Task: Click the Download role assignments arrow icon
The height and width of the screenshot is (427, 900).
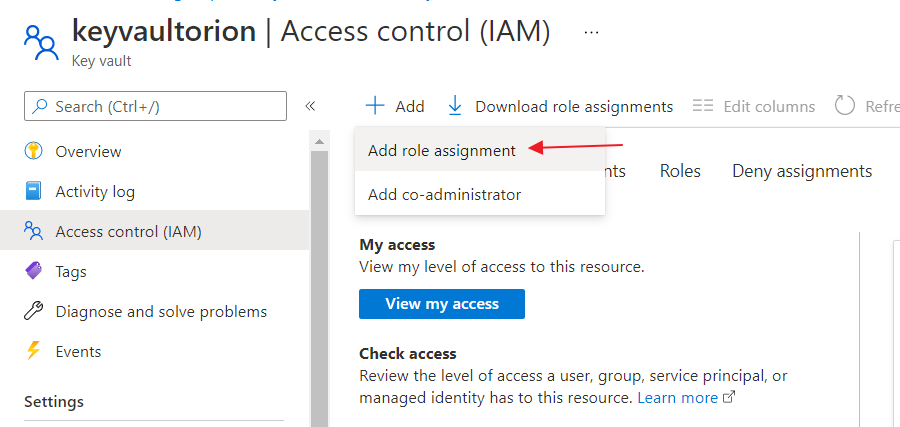Action: (455, 106)
